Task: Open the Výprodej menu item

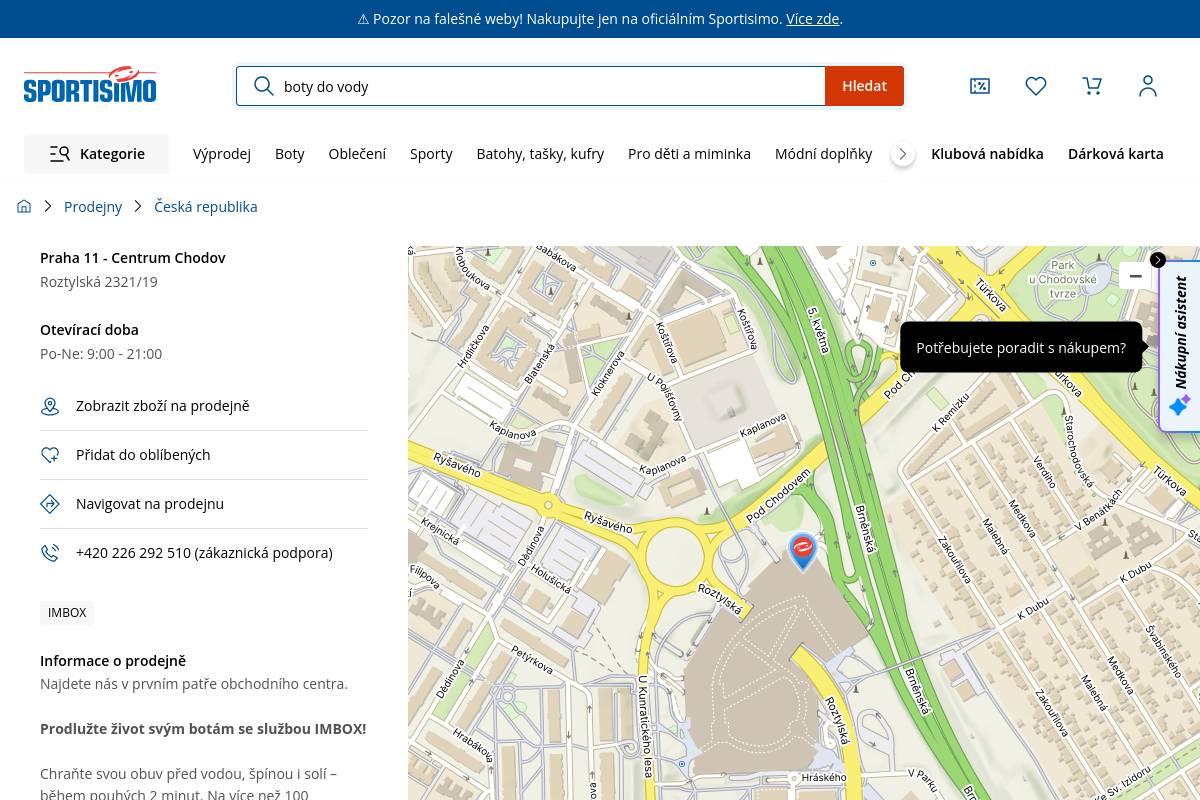Action: [222, 154]
